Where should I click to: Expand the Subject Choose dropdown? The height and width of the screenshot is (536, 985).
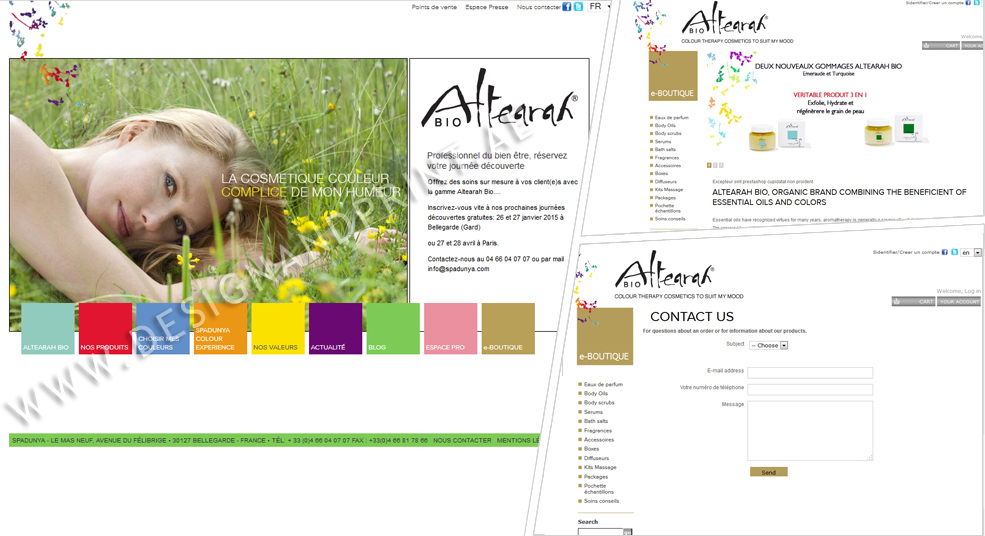(x=769, y=345)
